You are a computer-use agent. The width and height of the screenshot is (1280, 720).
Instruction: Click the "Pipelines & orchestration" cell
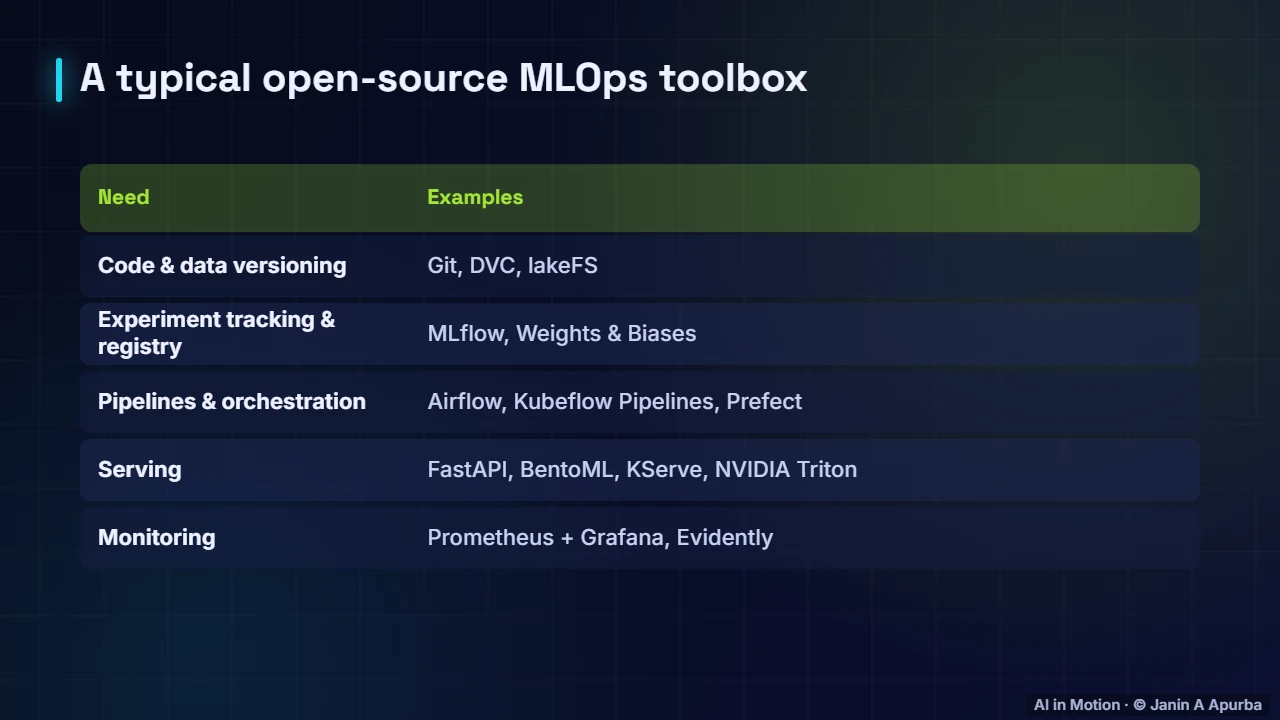pos(232,401)
